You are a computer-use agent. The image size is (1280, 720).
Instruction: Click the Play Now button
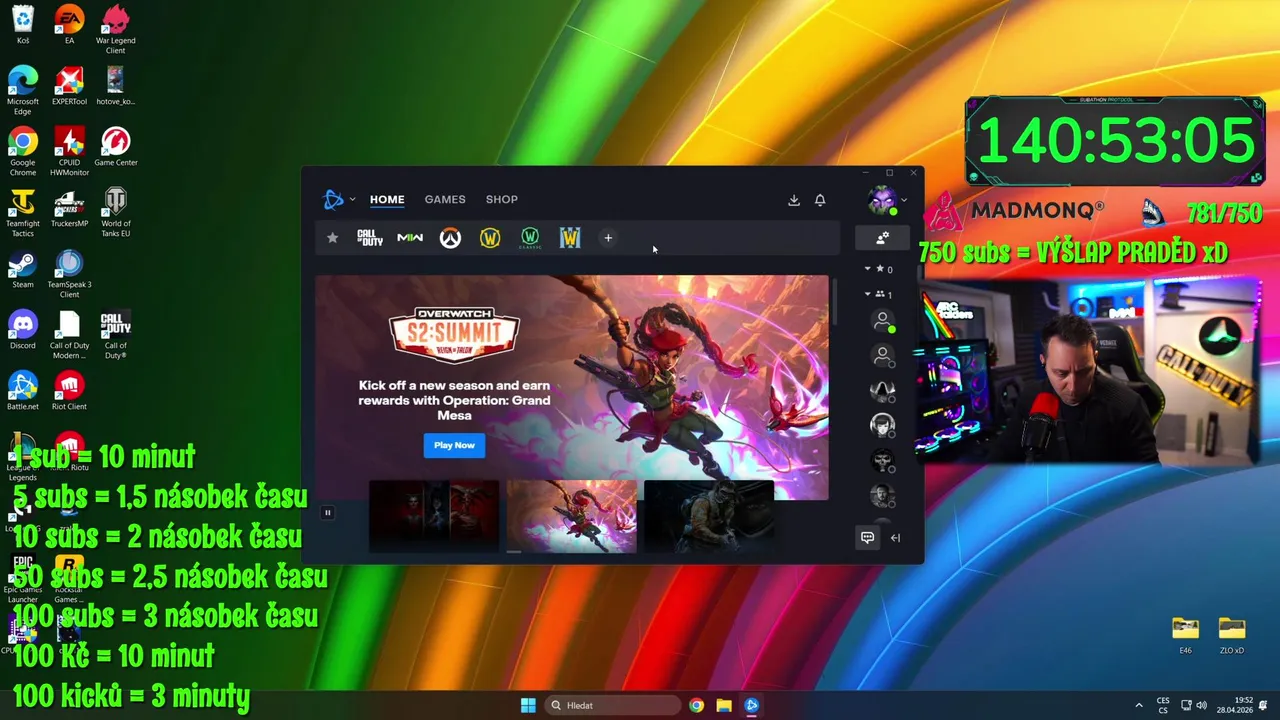454,445
